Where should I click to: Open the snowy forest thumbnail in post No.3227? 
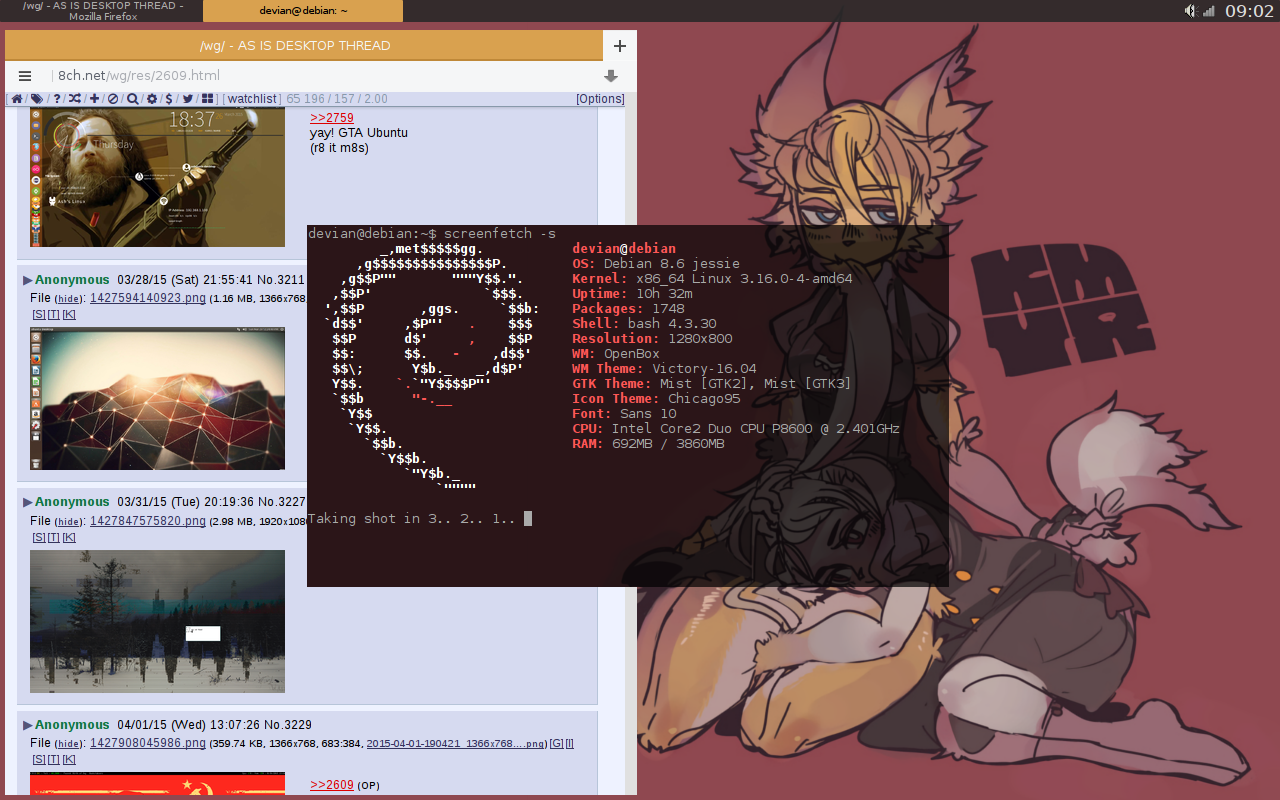157,621
